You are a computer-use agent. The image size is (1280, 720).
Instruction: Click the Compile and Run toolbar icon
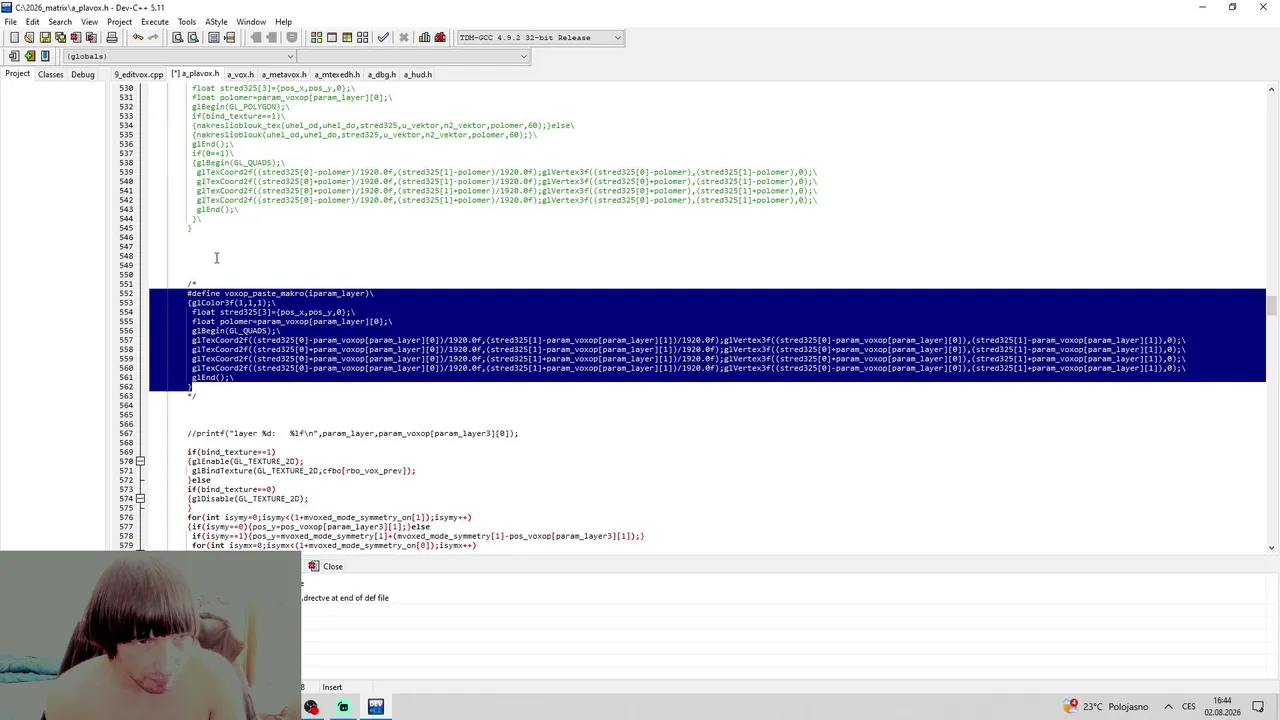348,38
